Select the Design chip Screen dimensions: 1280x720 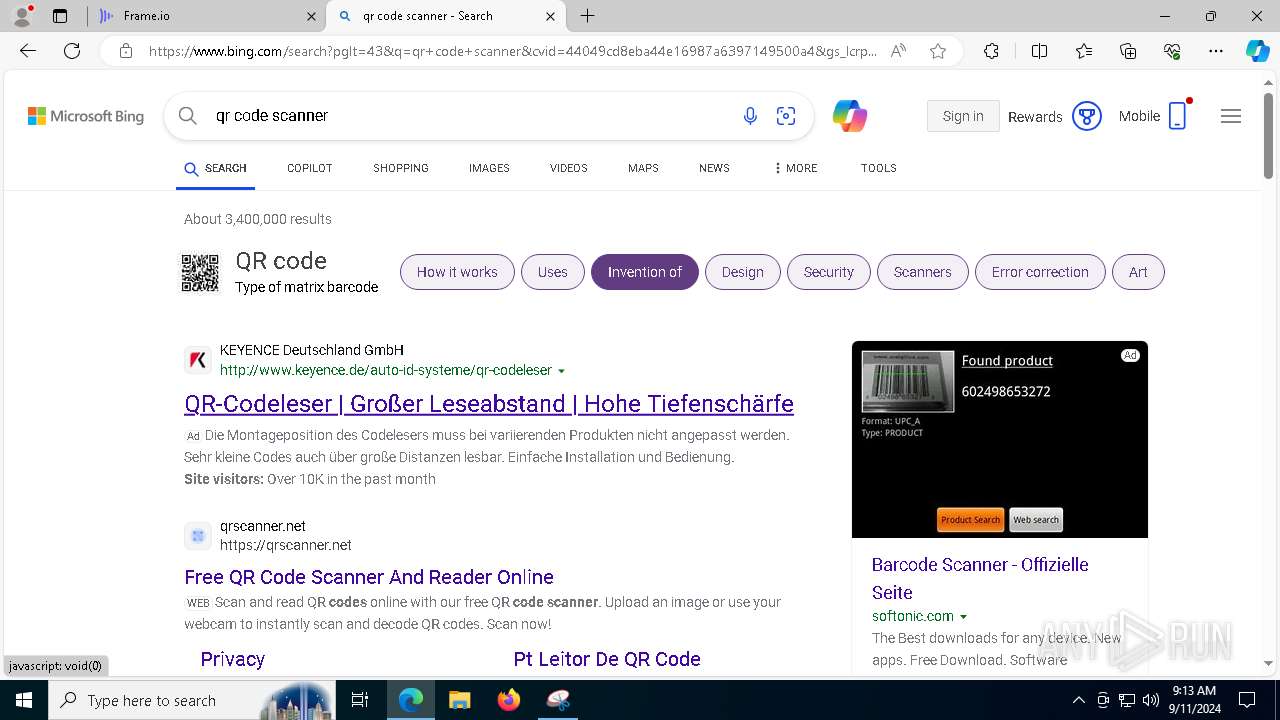[x=743, y=272]
